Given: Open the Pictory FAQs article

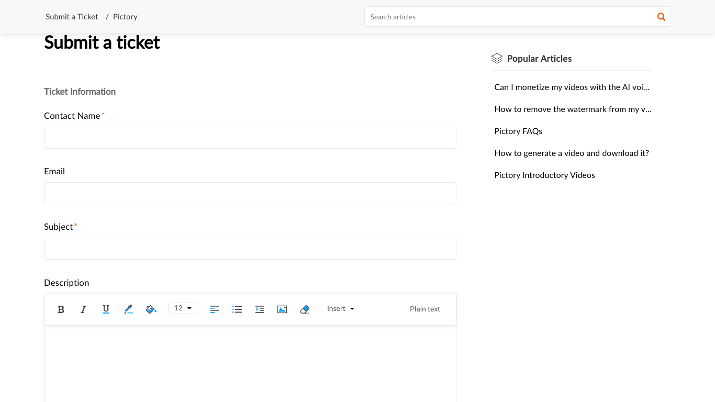Looking at the screenshot, I should coord(518,131).
